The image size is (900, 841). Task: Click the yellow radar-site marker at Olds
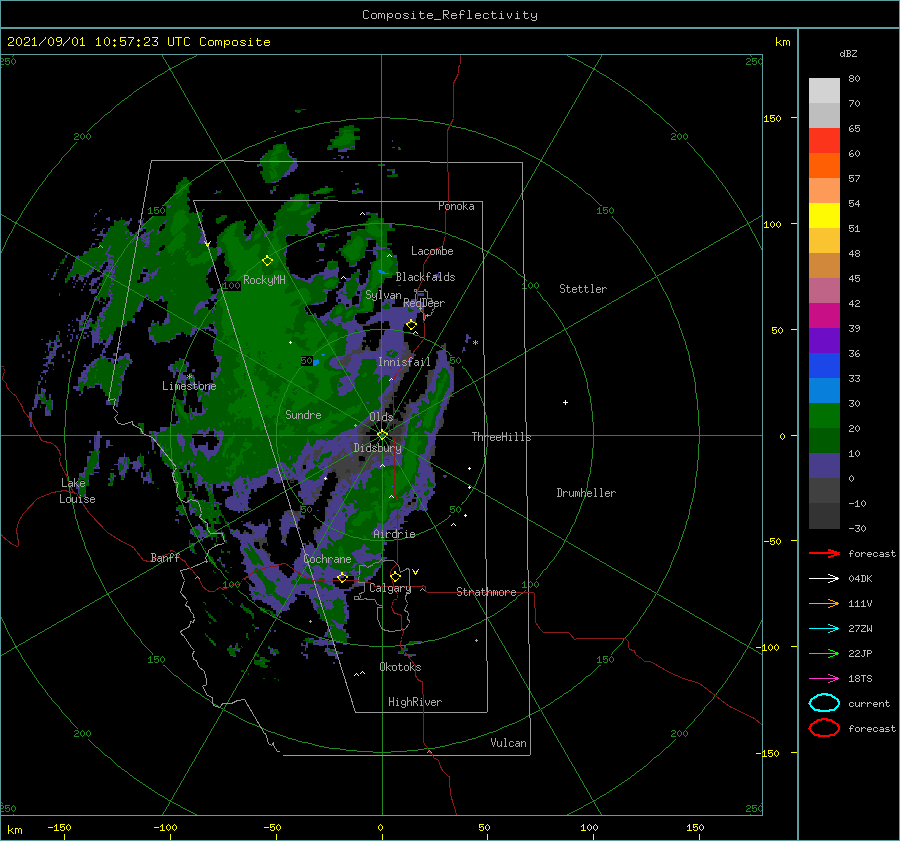click(382, 435)
